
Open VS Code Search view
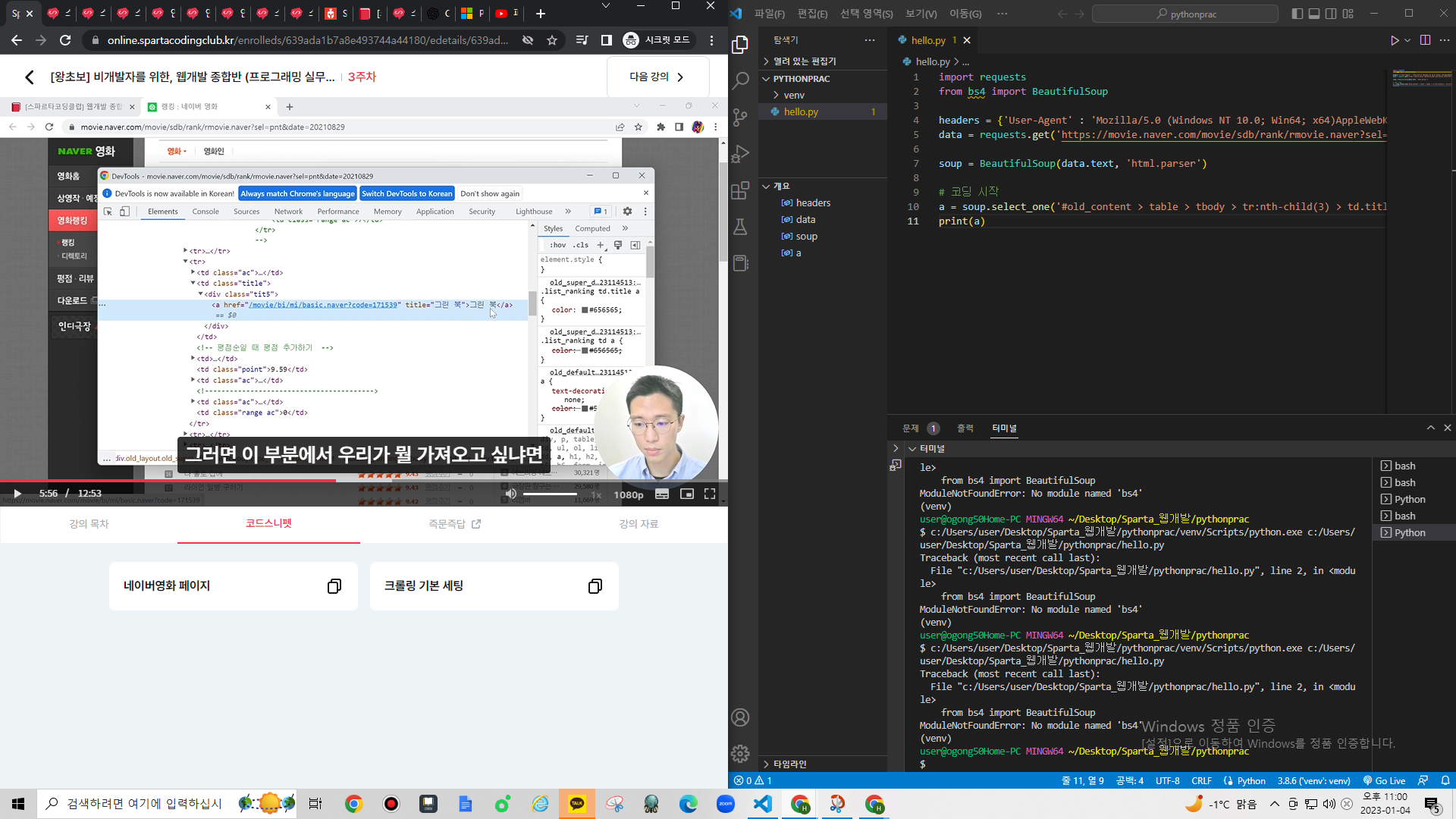(x=740, y=80)
